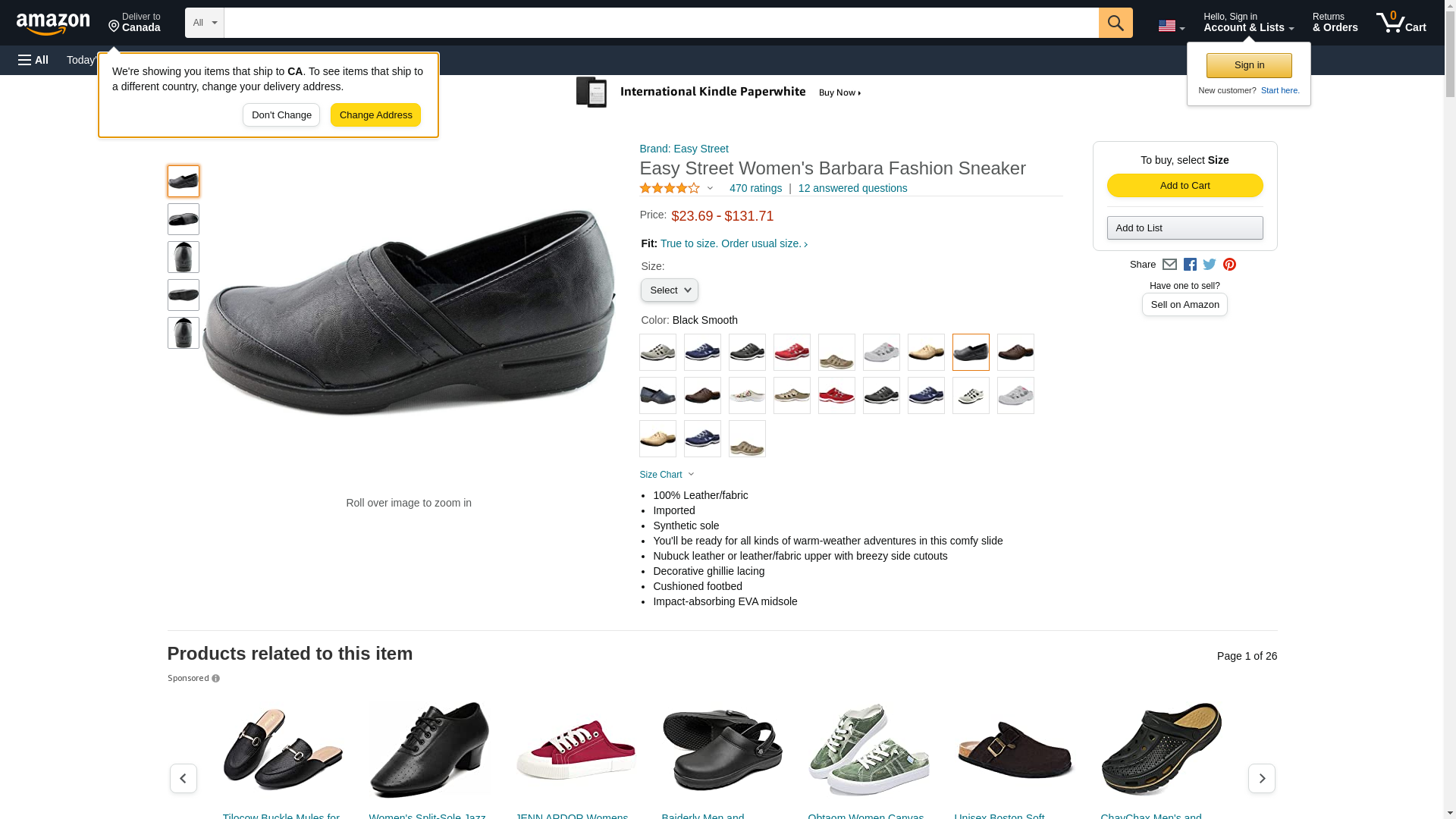Image resolution: width=1456 pixels, height=819 pixels.
Task: Share product on Twitter icon
Action: [x=1210, y=265]
